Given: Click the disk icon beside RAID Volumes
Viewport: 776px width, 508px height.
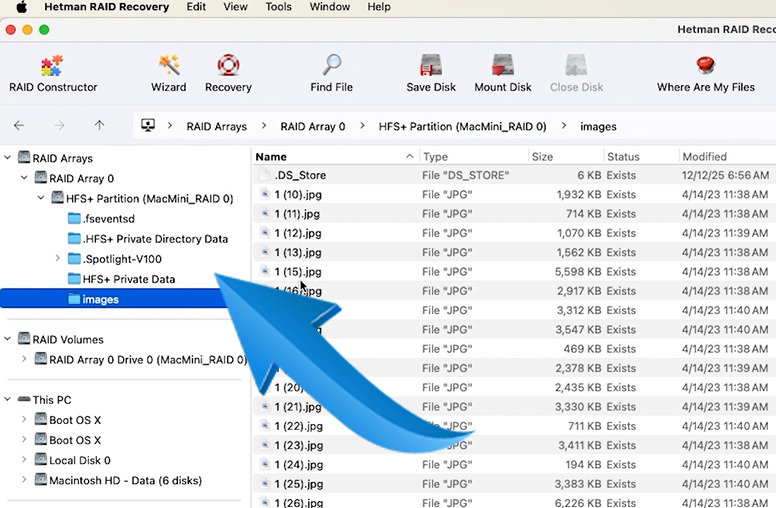Looking at the screenshot, I should (x=24, y=339).
